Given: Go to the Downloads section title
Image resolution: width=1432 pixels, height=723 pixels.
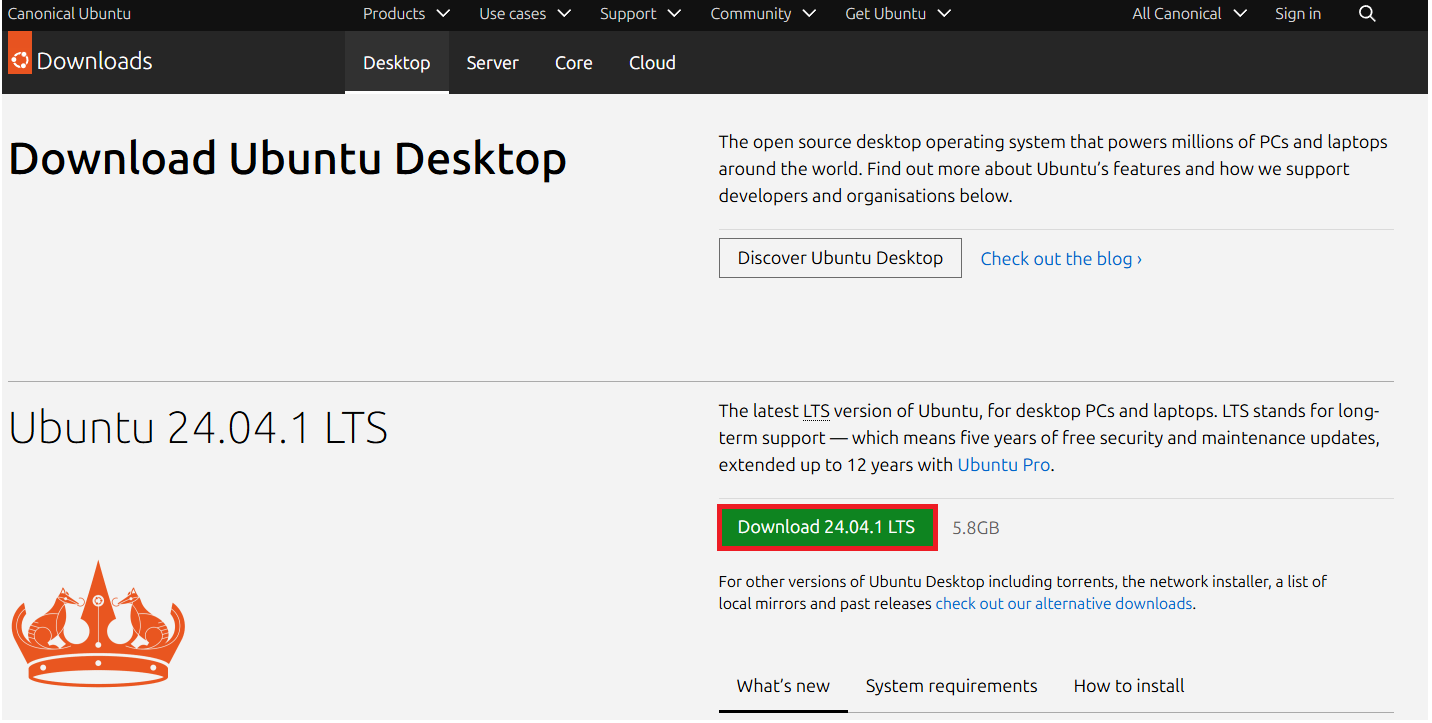Looking at the screenshot, I should click(x=95, y=61).
